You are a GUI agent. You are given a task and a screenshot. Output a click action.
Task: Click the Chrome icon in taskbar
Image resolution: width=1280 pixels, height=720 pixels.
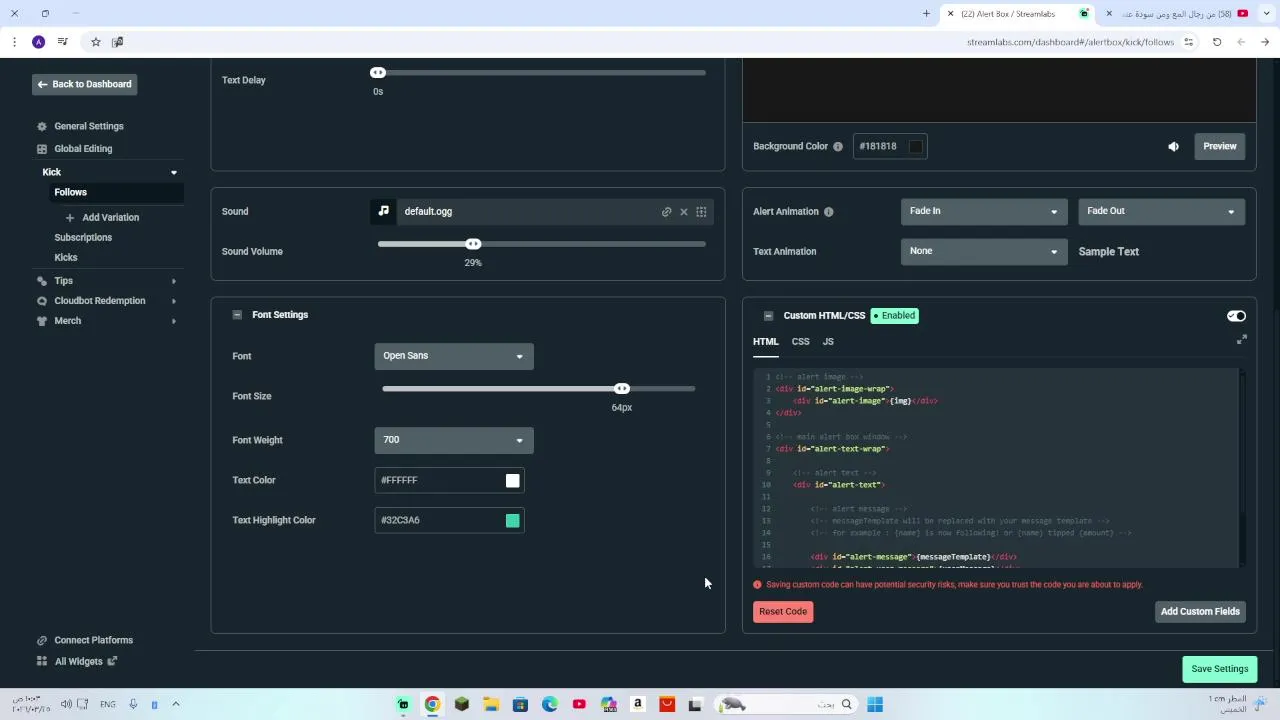432,704
